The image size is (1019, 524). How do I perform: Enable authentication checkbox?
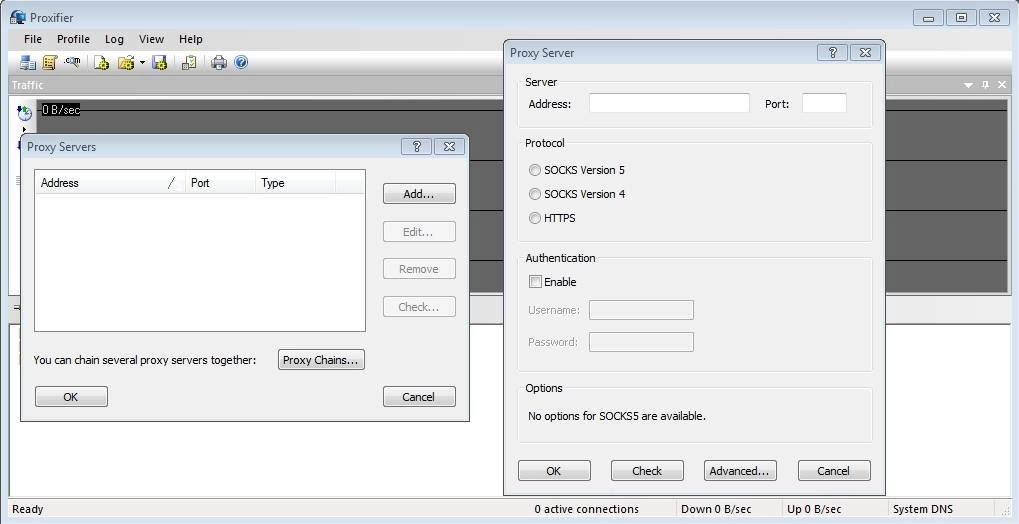coord(535,282)
